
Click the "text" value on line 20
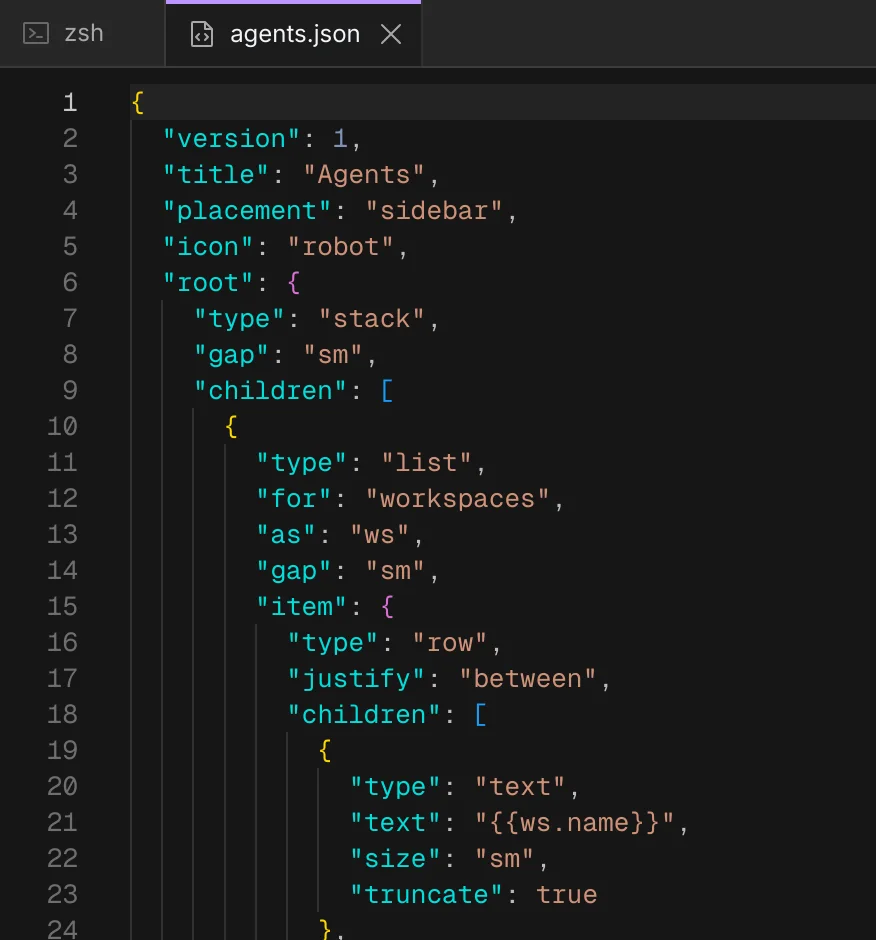click(519, 787)
